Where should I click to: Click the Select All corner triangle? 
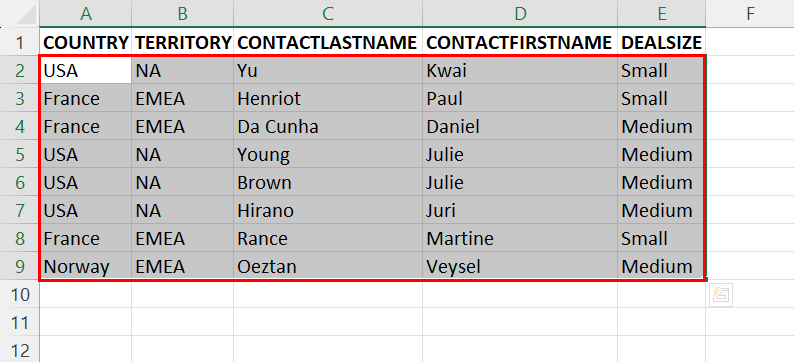click(x=26, y=15)
